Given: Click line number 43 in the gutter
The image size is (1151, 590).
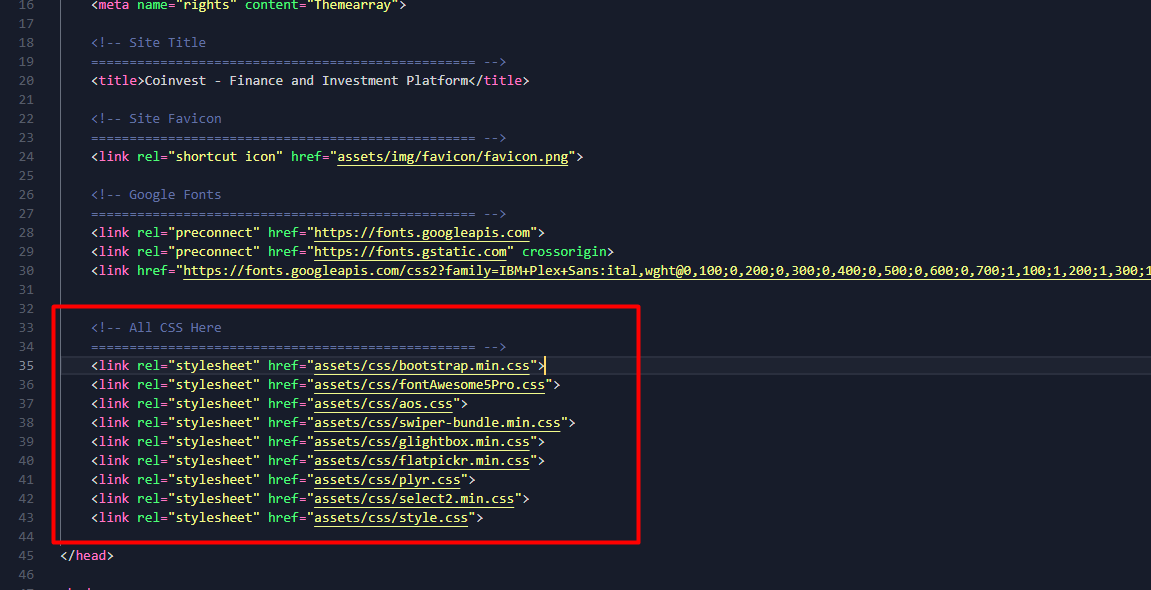Looking at the screenshot, I should (26, 518).
